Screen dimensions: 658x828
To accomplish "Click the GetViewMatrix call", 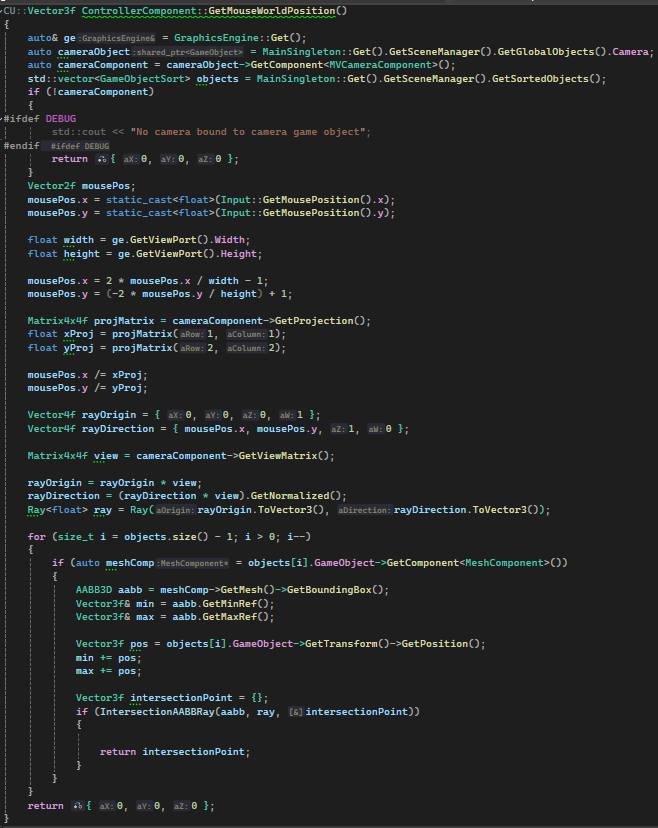I will (x=278, y=456).
